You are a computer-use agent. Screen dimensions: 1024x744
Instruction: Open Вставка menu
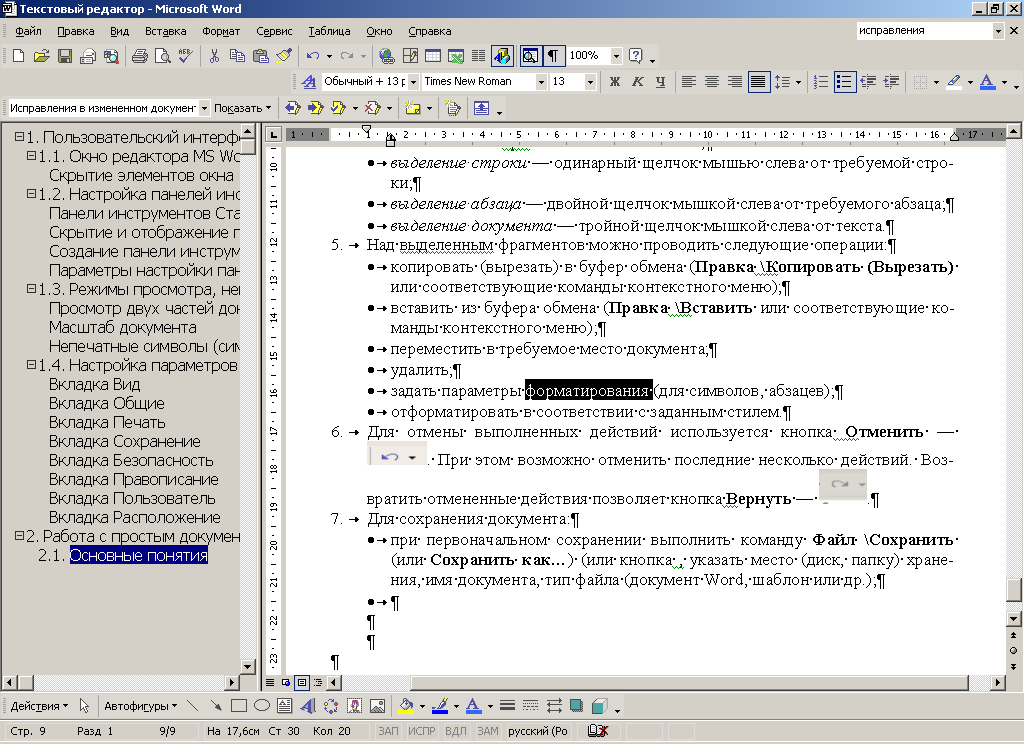tap(165, 31)
